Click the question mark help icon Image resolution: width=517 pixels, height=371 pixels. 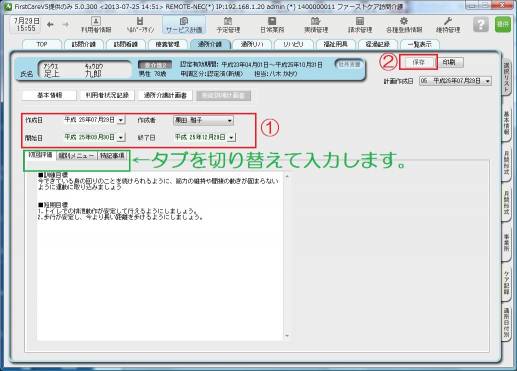(x=481, y=24)
